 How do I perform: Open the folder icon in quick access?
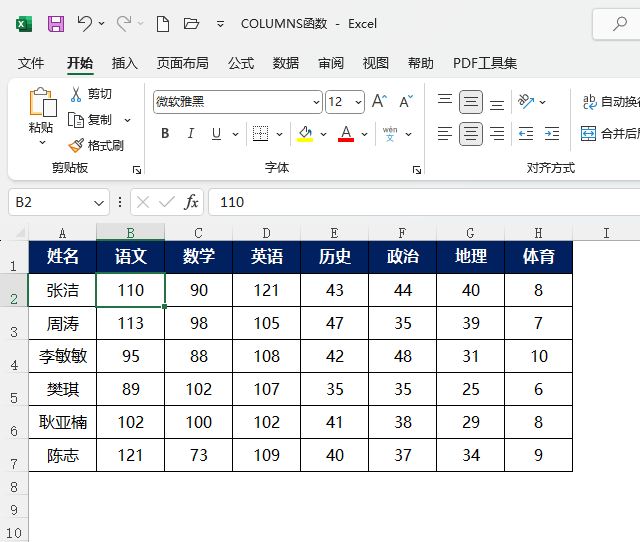point(191,24)
